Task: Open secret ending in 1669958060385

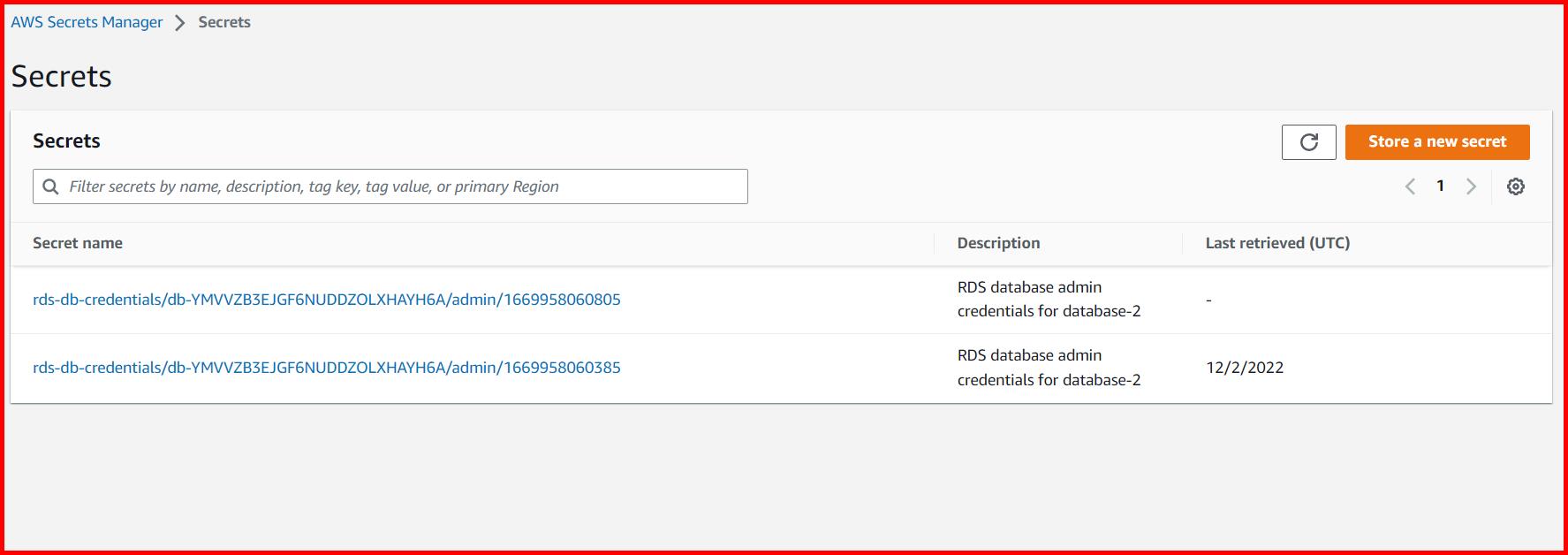Action: pyautogui.click(x=327, y=368)
